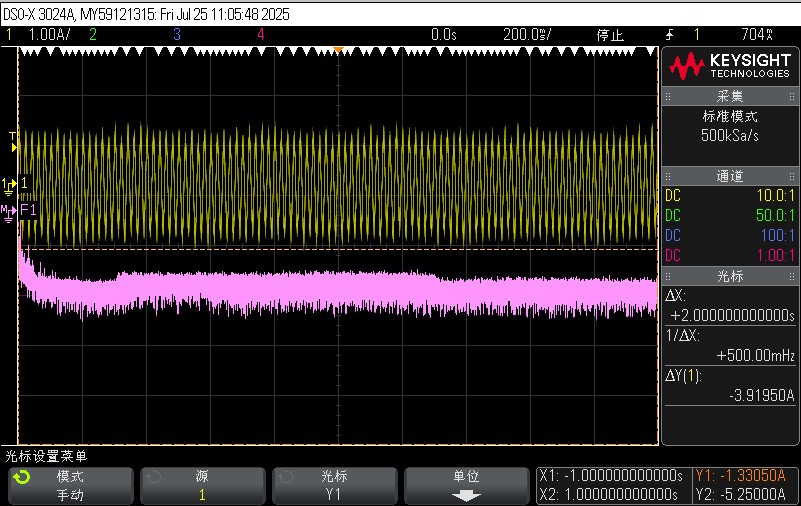Click the Keysight Technologies logo

click(730, 67)
